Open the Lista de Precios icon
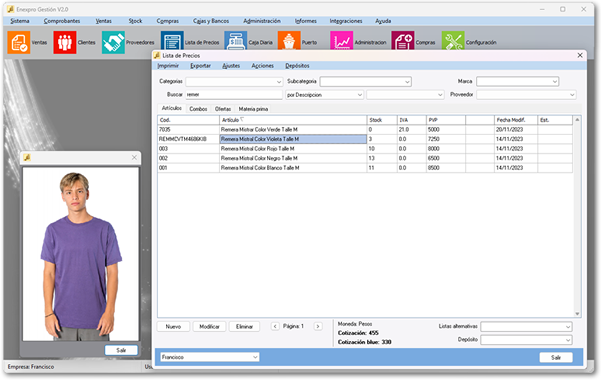The image size is (601, 380). coord(172,41)
